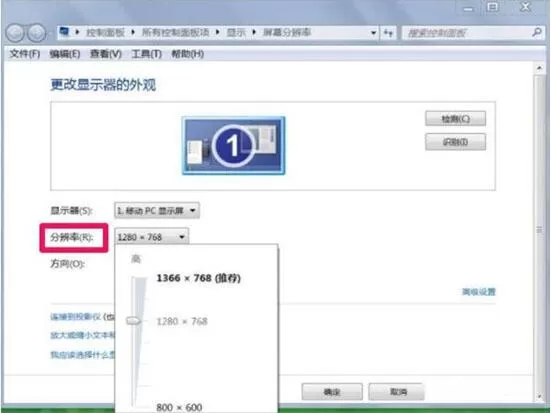Open the address bar history dropdown arrow

coord(373,33)
